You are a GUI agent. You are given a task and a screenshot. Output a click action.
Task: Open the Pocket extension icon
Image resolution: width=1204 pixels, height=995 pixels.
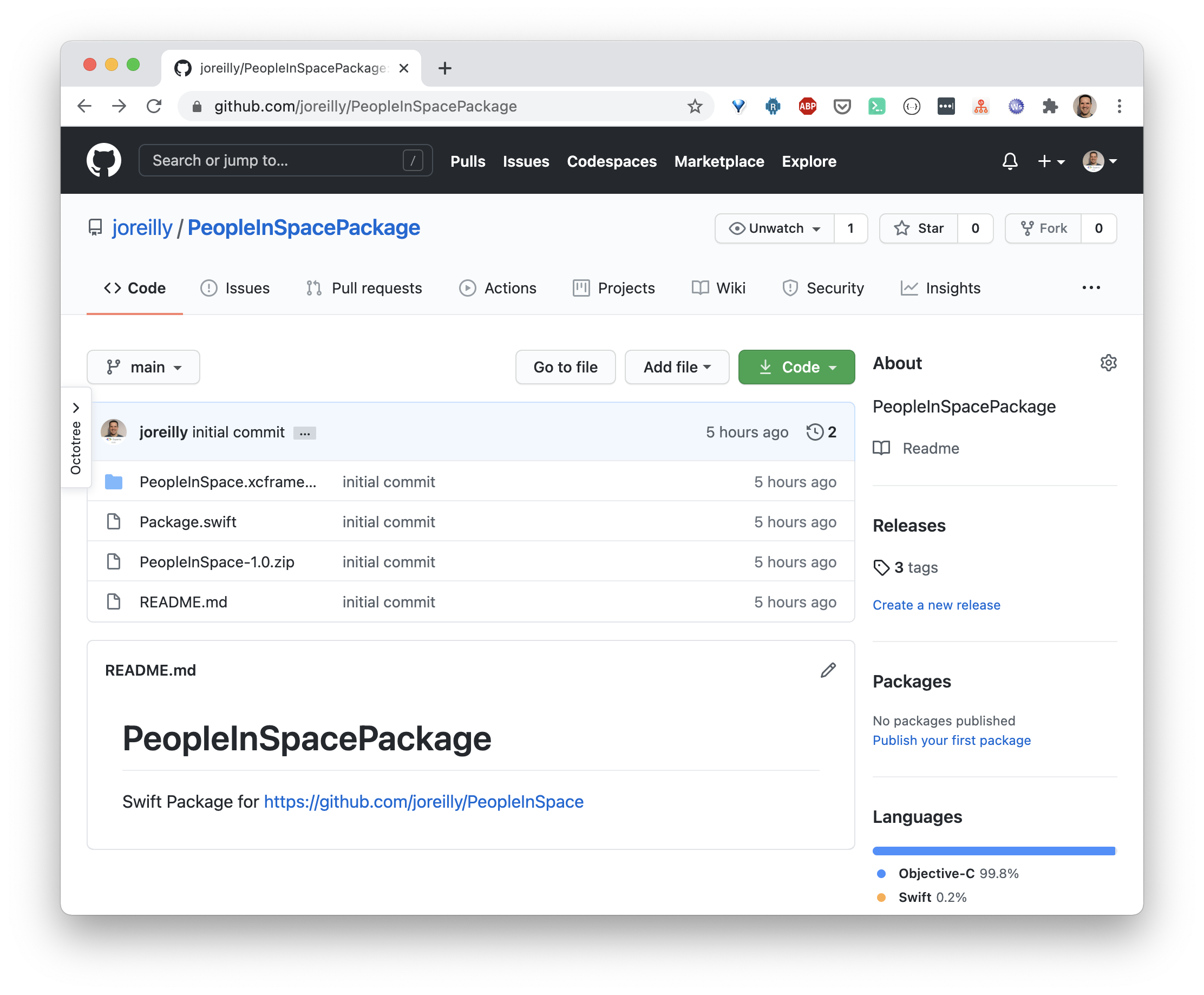coord(842,106)
